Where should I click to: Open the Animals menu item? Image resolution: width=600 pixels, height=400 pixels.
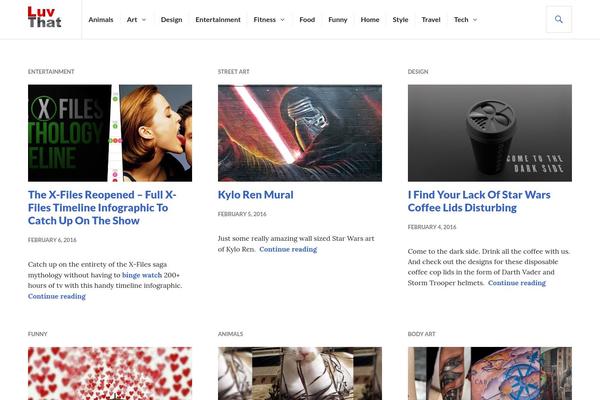(101, 20)
